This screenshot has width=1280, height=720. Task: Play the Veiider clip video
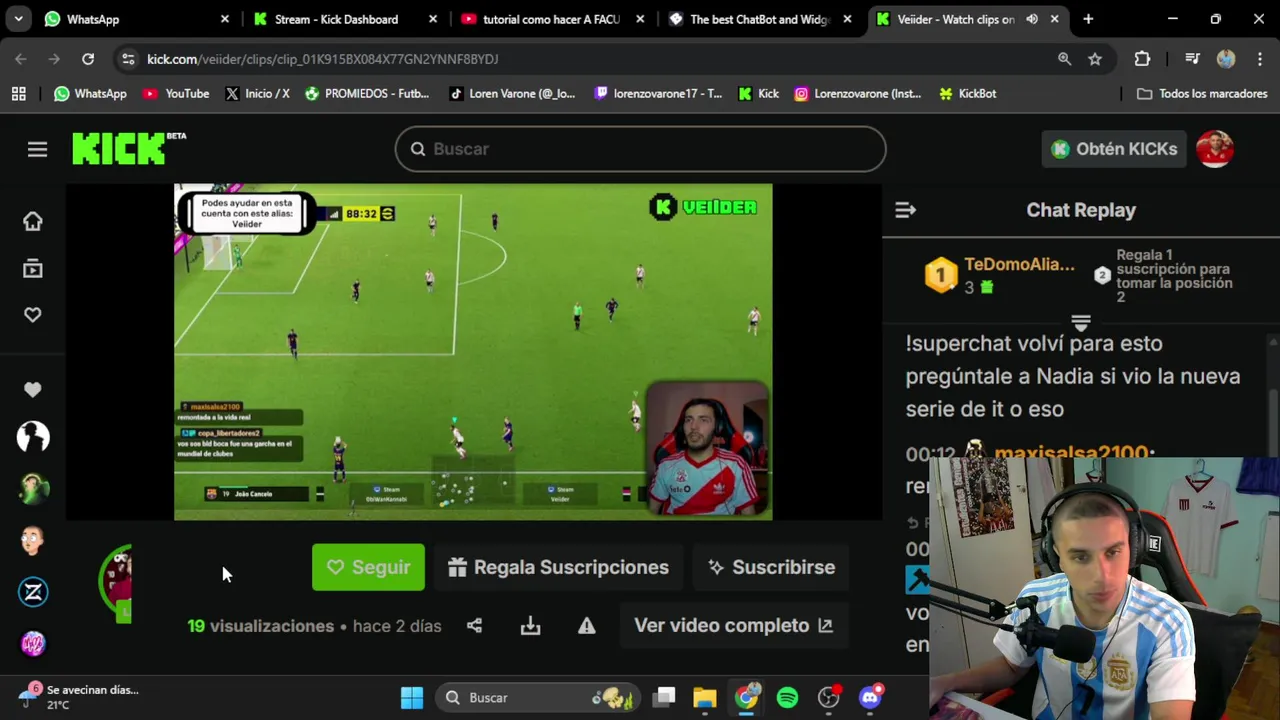pos(473,351)
